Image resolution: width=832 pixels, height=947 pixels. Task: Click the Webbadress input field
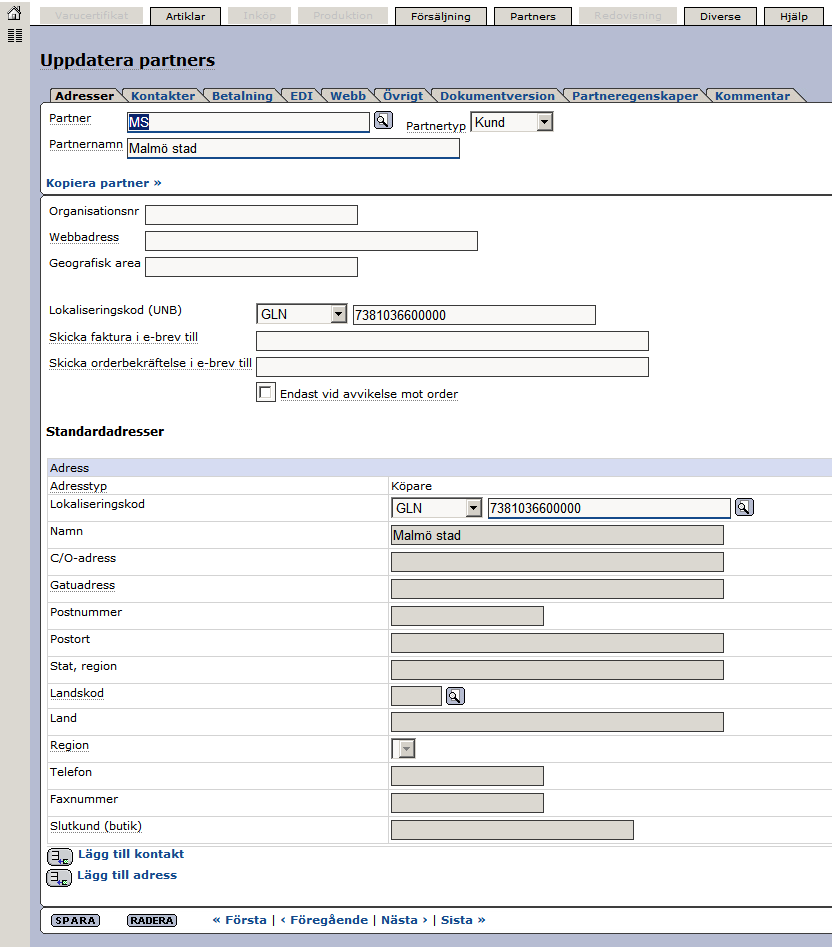click(x=312, y=241)
